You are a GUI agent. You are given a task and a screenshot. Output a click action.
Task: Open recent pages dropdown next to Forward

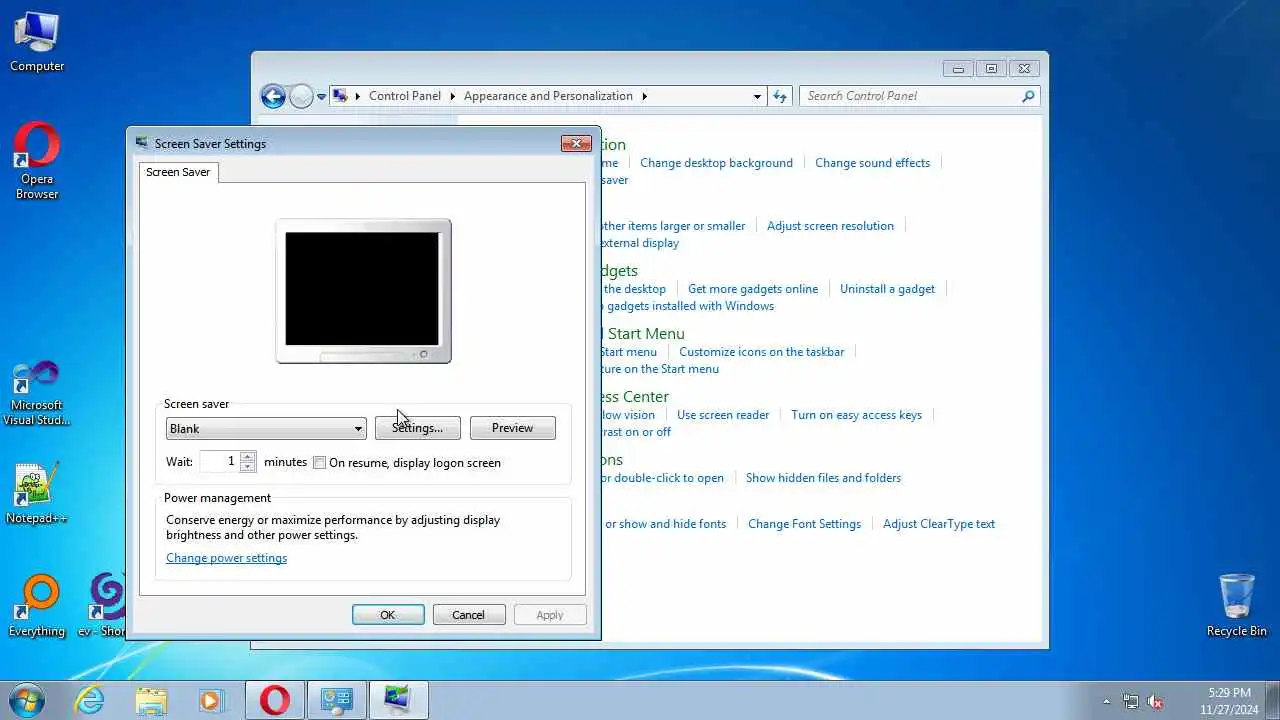[x=321, y=97]
